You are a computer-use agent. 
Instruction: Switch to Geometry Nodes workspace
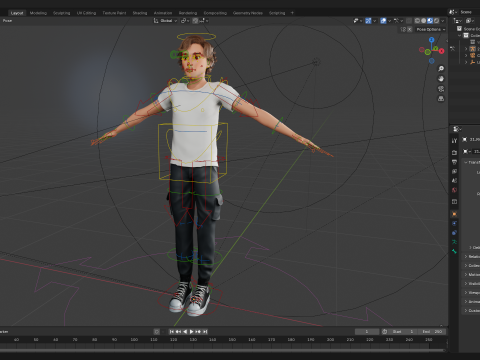[x=248, y=13]
